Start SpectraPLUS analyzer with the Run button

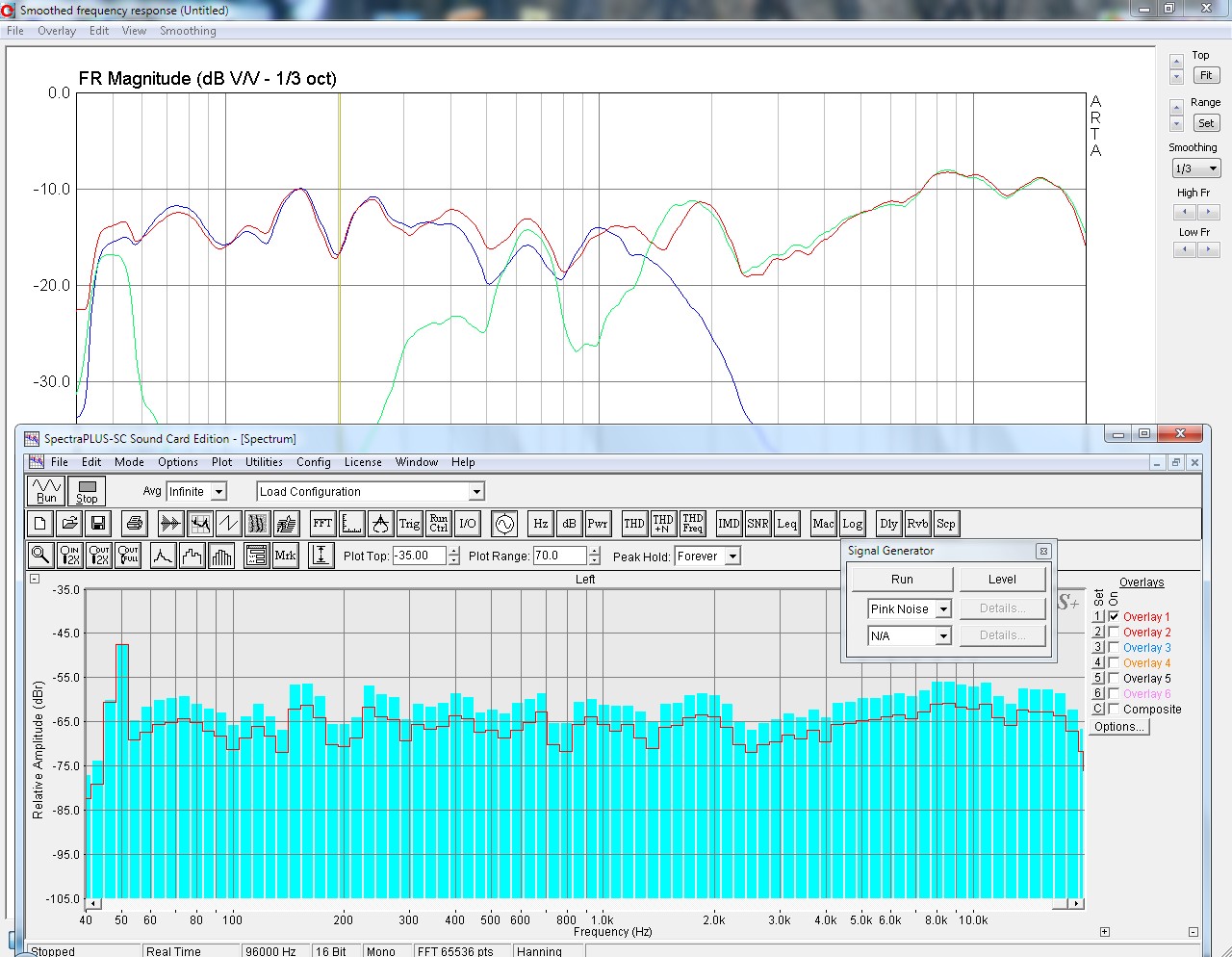46,491
